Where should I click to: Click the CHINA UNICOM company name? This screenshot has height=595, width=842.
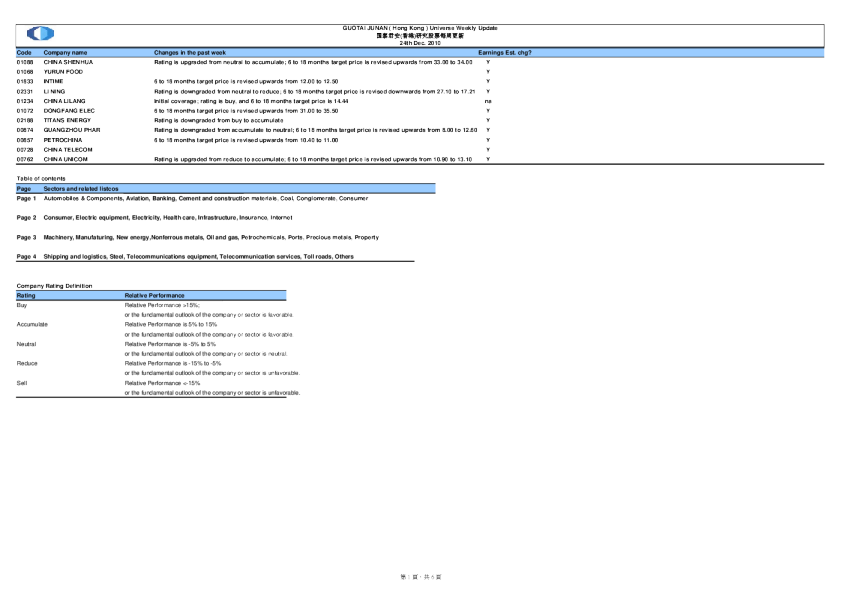(x=68, y=158)
